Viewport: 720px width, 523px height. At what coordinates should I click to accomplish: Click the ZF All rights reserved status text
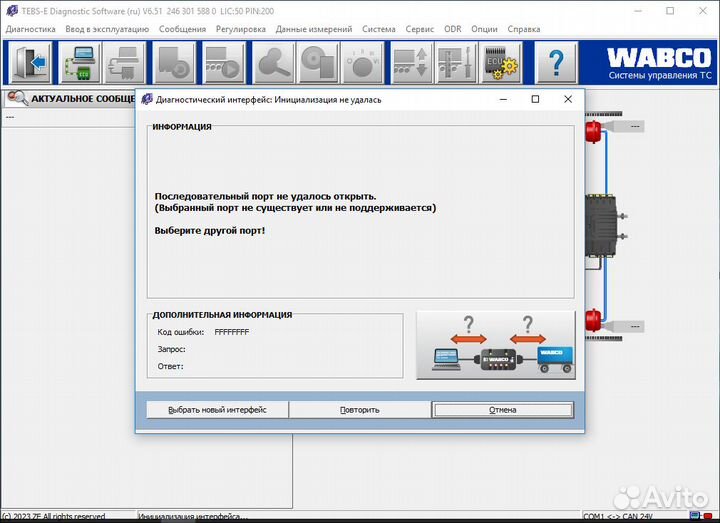[54, 517]
